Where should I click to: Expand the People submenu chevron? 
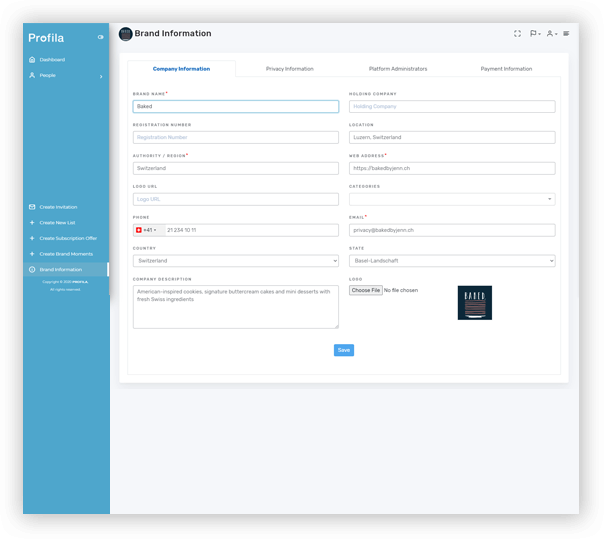pos(101,76)
